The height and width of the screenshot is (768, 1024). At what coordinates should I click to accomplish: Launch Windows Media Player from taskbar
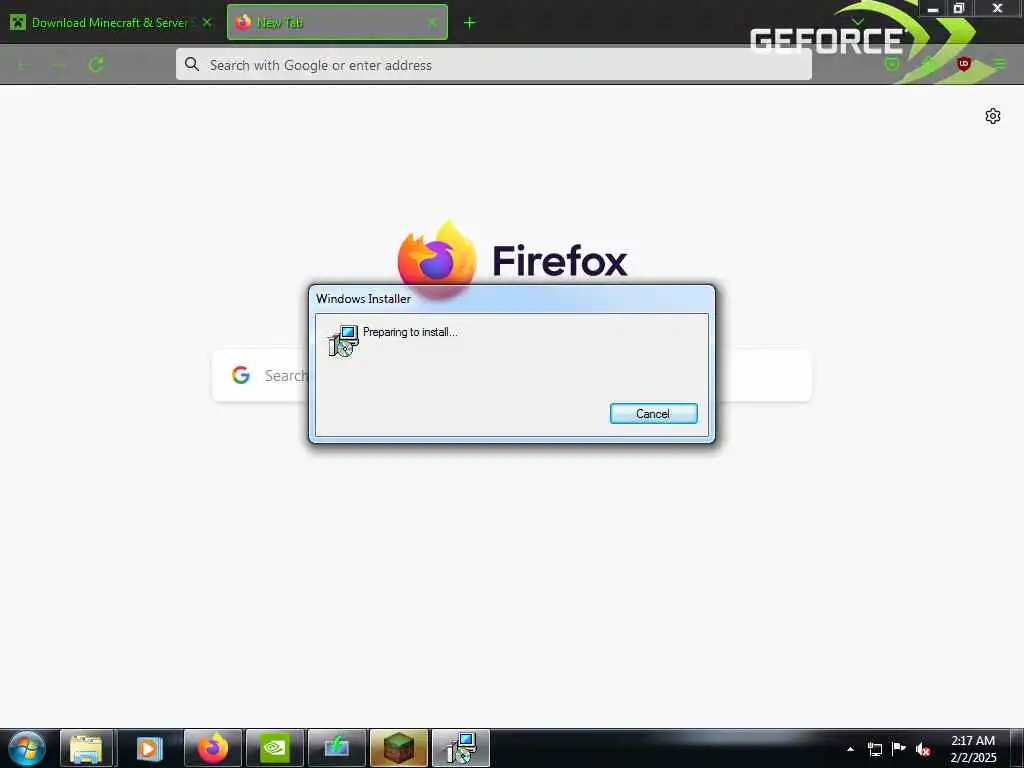pyautogui.click(x=148, y=748)
